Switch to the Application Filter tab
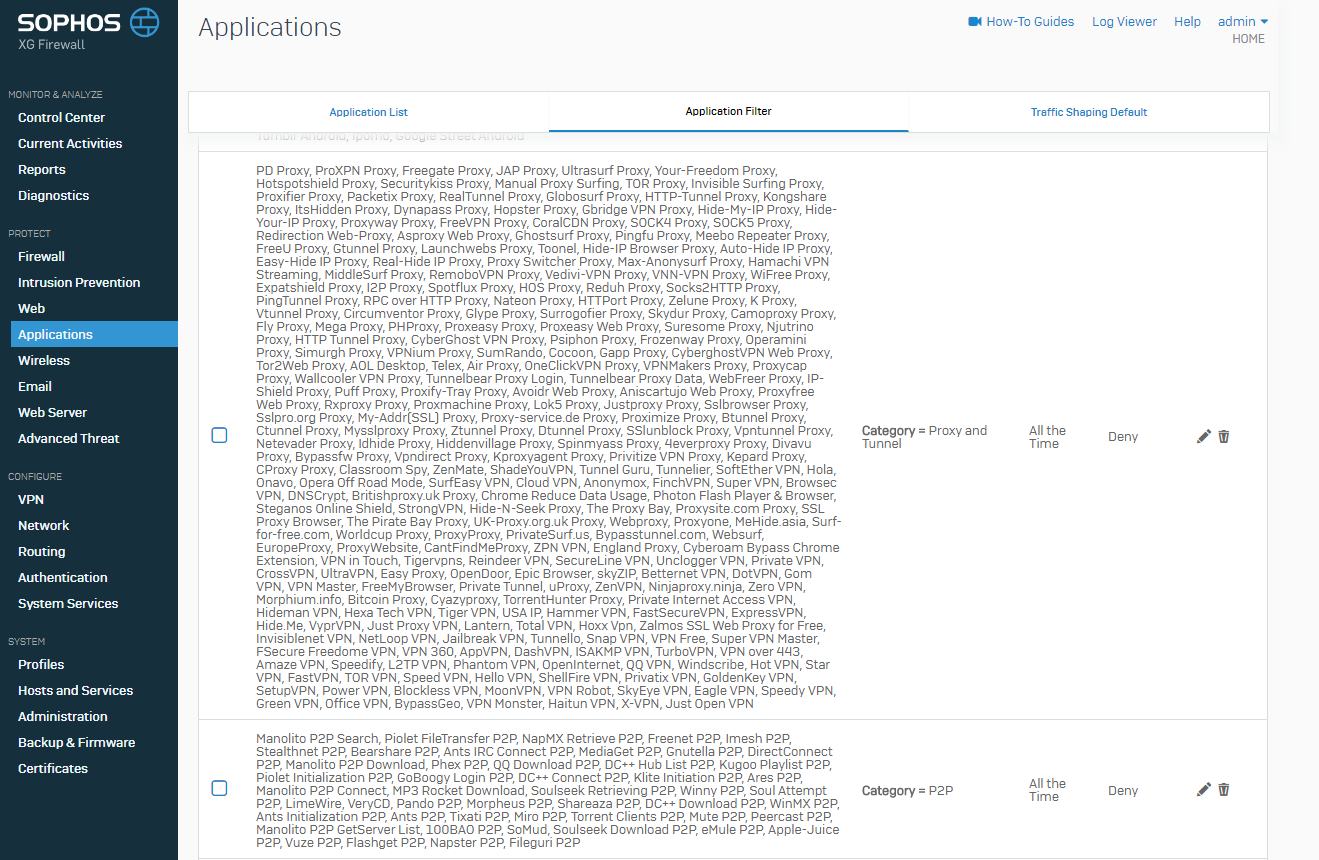 click(x=728, y=112)
